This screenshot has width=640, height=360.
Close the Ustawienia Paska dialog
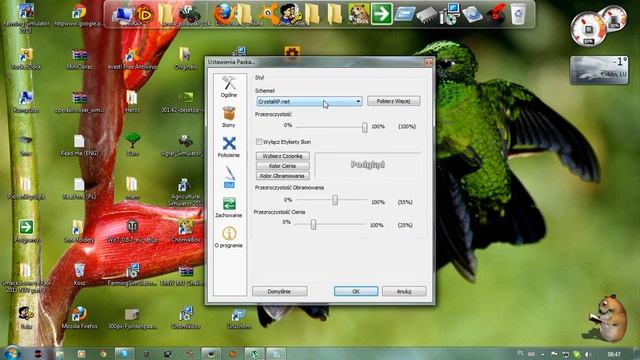tap(428, 62)
